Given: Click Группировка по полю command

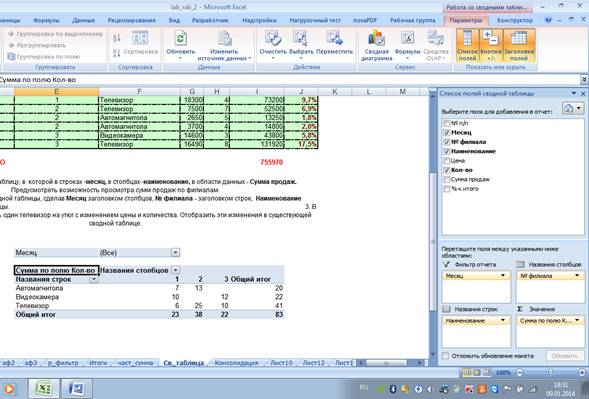Looking at the screenshot, I should [x=44, y=56].
